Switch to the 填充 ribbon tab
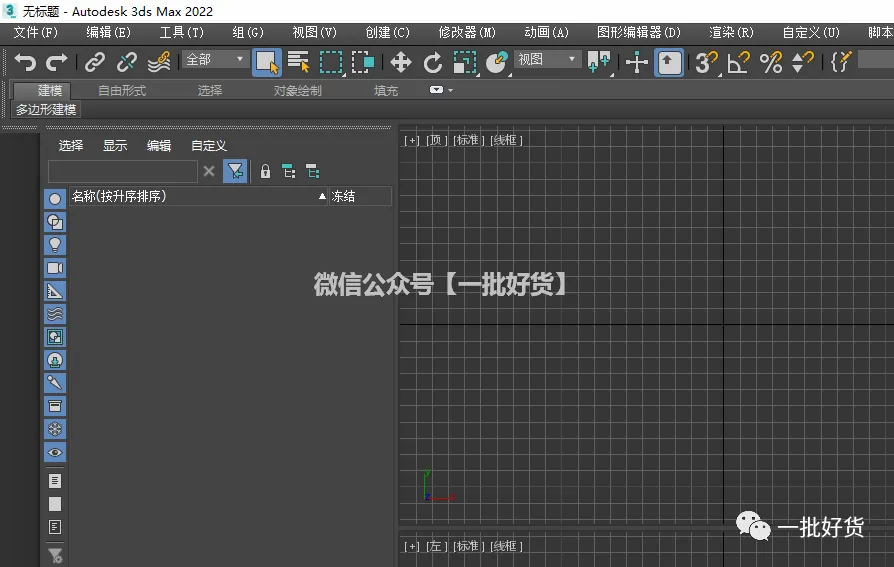894x567 pixels. coord(386,90)
